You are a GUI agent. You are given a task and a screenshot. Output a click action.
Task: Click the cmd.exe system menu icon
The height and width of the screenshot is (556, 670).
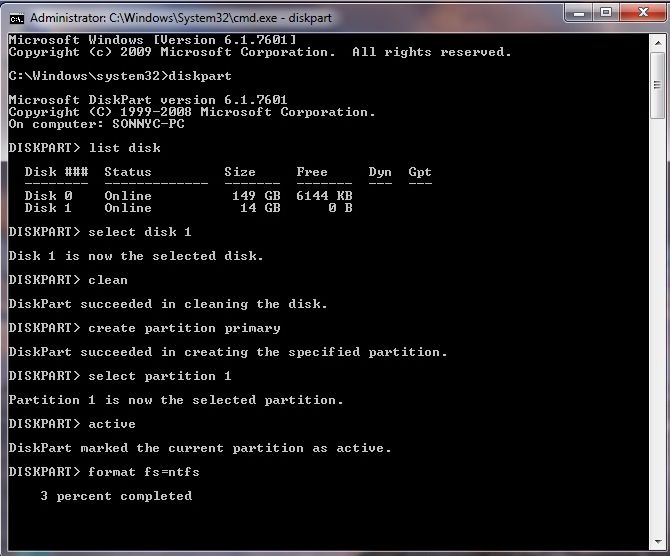[17, 19]
